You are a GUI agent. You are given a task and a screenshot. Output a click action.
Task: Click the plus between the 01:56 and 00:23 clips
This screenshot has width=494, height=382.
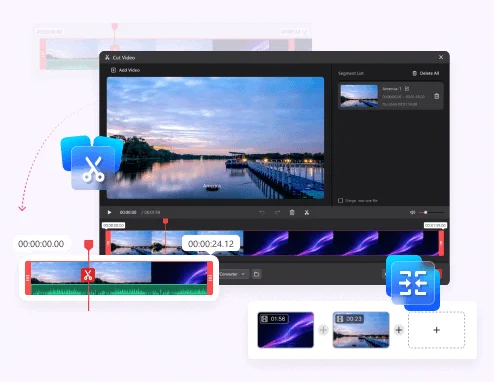323,330
